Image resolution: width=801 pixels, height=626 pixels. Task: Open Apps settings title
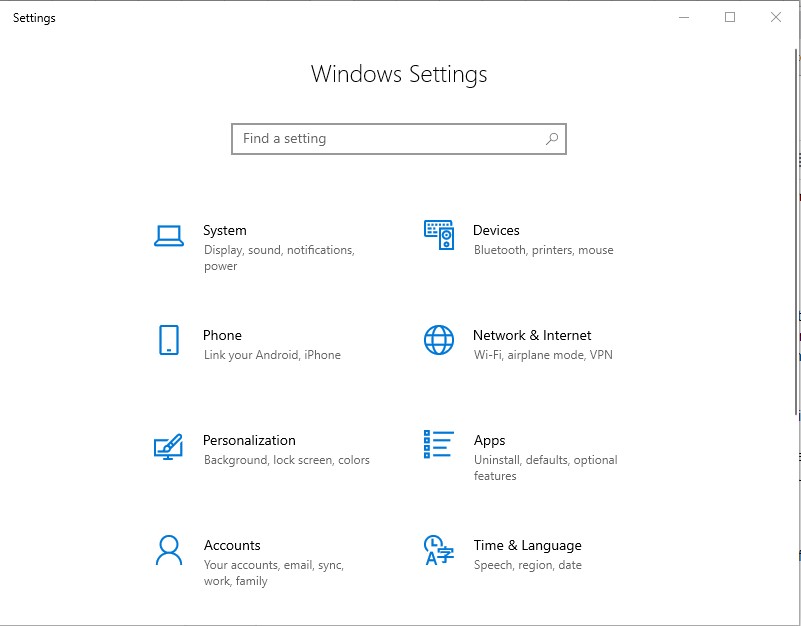click(489, 440)
